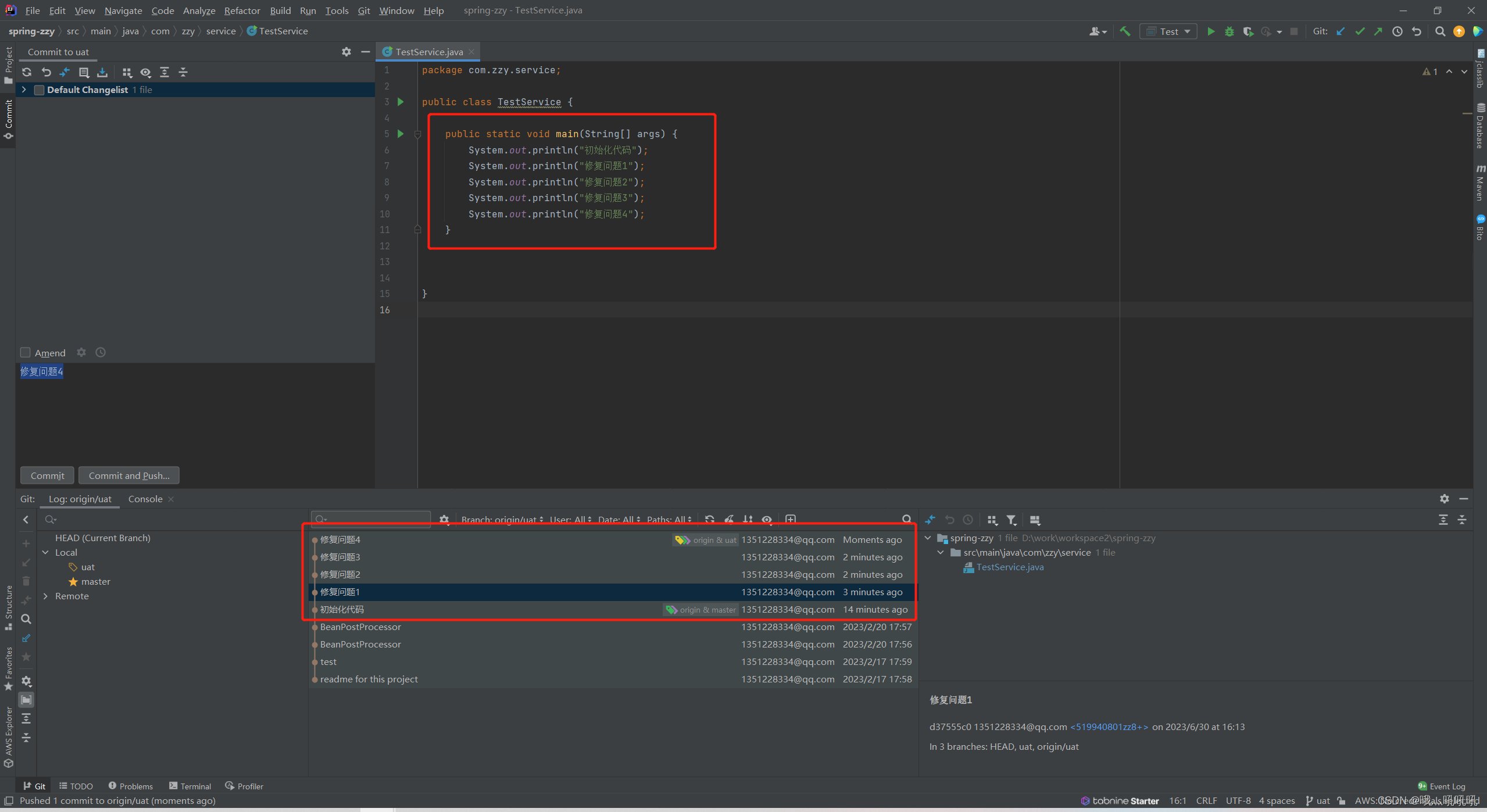This screenshot has width=1487, height=812.
Task: Toggle View Options eye in Commit toolbar
Action: tap(145, 72)
